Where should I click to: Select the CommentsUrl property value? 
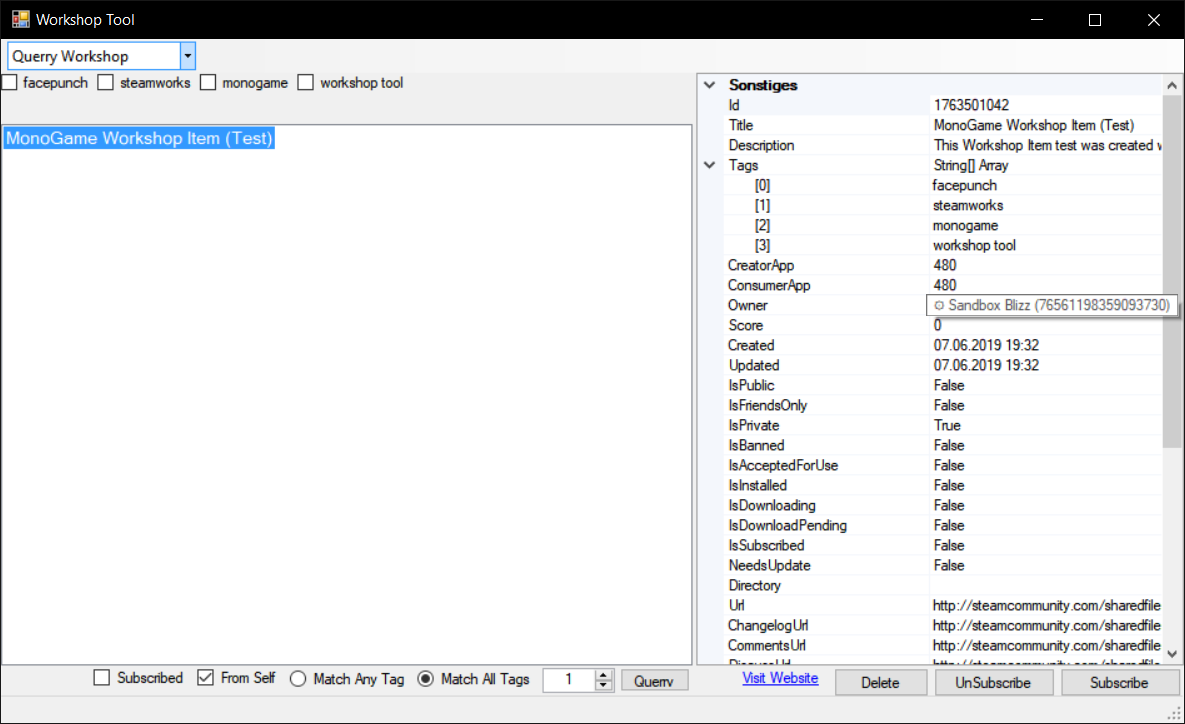point(1047,645)
